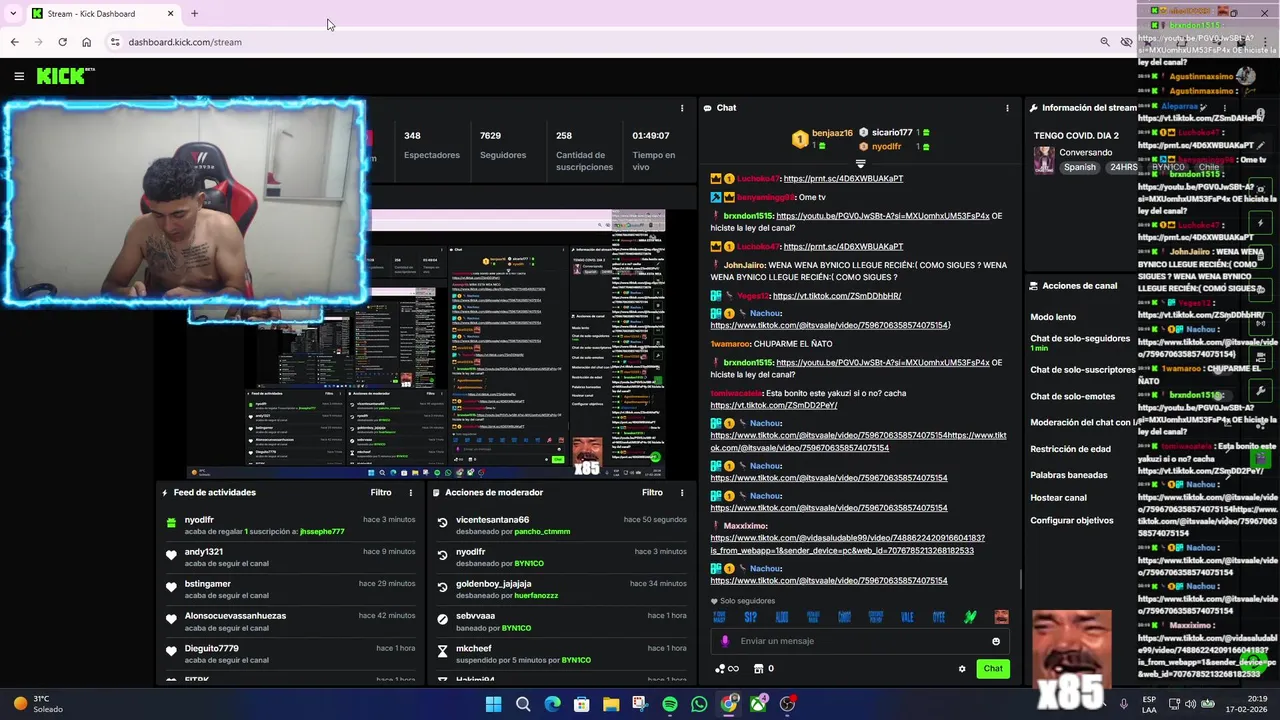The width and height of the screenshot is (1280, 720).
Task: Open Spotify from the taskbar
Action: (670, 704)
